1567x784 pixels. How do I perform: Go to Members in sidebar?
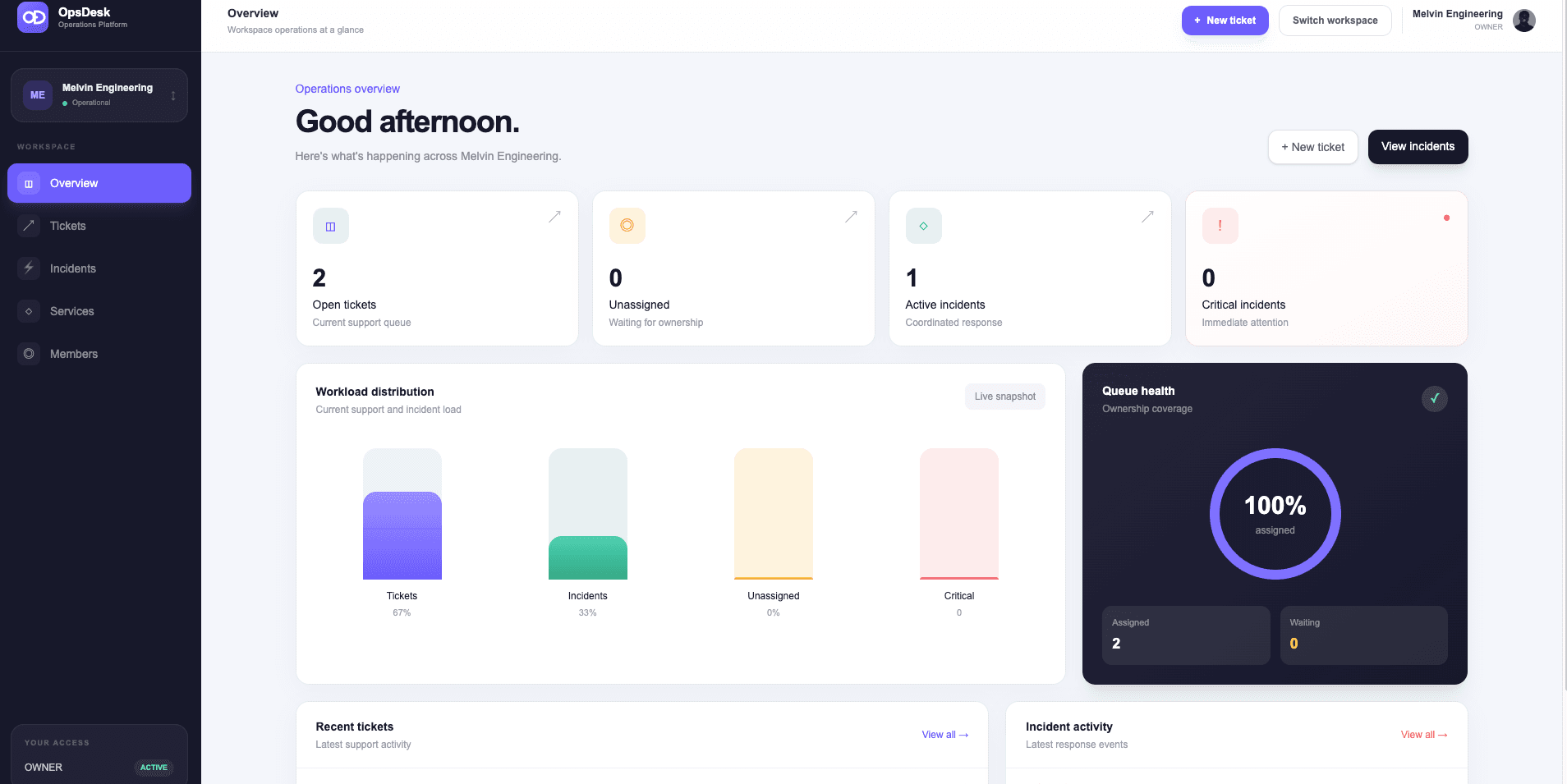pos(99,354)
